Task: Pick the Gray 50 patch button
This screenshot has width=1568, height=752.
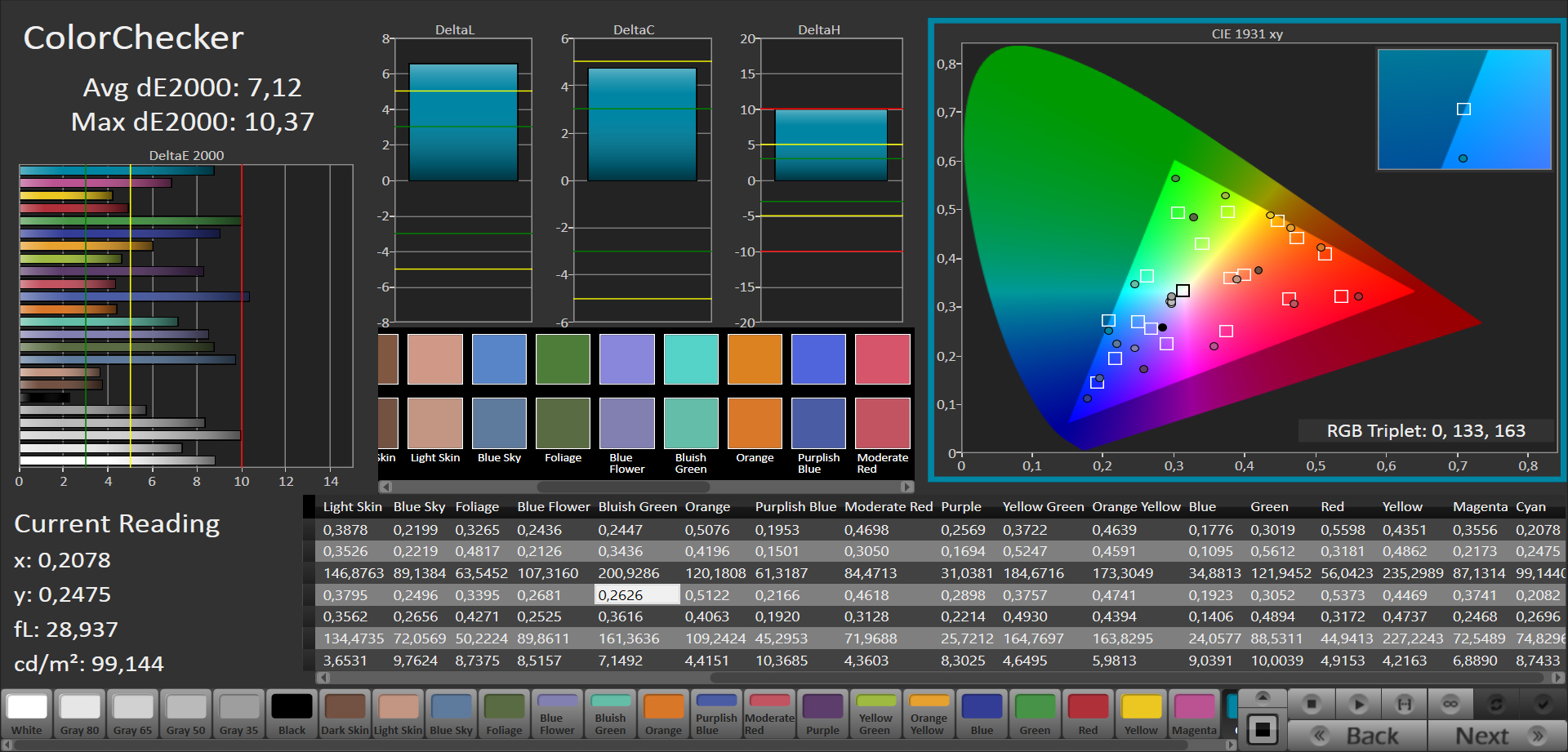Action: [186, 714]
